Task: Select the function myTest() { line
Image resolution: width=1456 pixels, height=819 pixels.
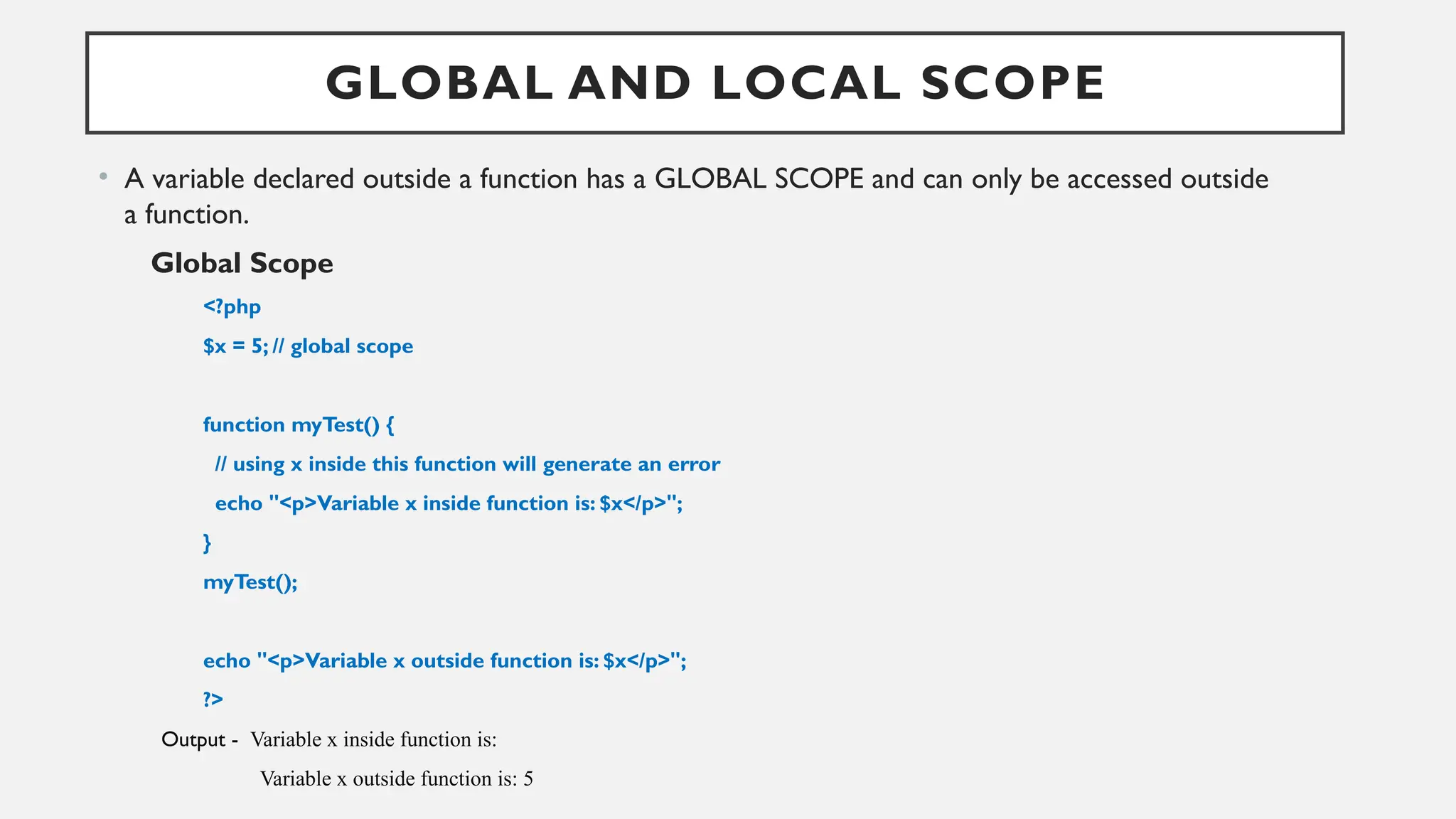Action: 299,425
